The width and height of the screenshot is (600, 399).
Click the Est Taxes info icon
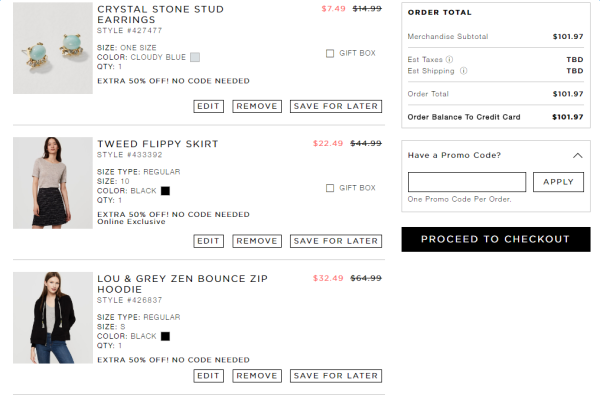pyautogui.click(x=450, y=59)
